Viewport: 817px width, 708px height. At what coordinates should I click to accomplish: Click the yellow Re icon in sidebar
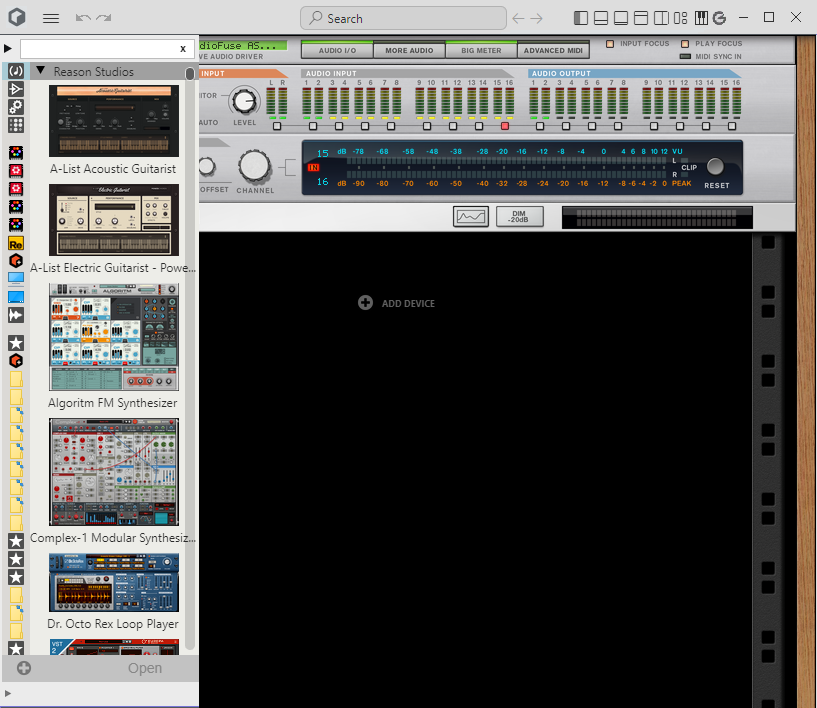(x=16, y=244)
